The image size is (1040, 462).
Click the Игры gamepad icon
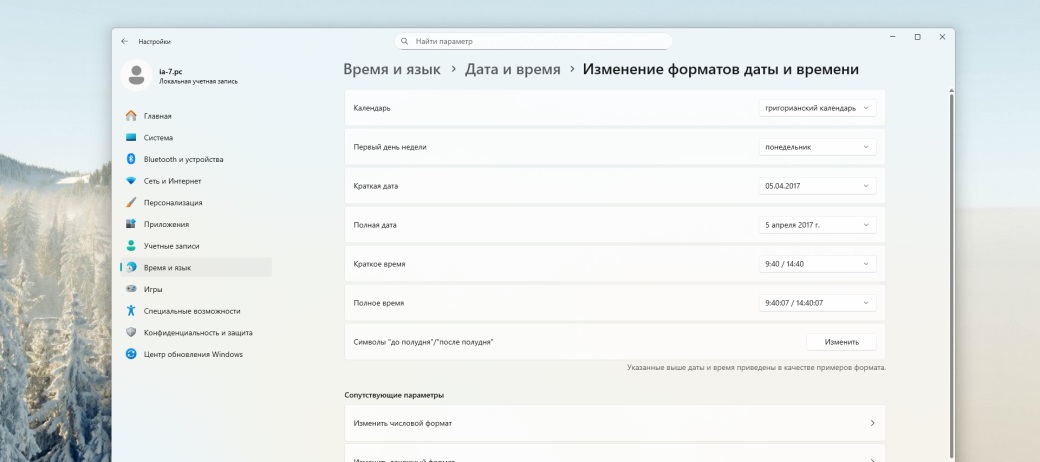coord(131,289)
